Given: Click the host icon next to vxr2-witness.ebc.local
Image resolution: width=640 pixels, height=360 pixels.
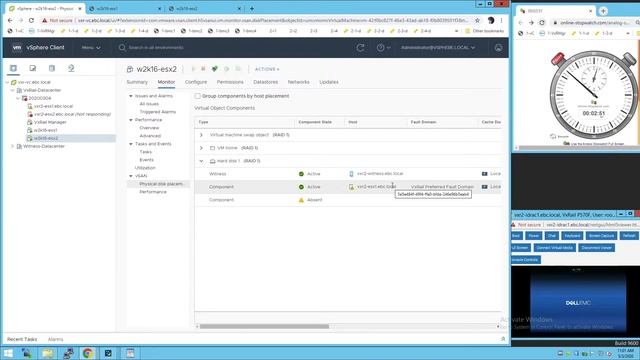Looking at the screenshot, I should [x=351, y=174].
